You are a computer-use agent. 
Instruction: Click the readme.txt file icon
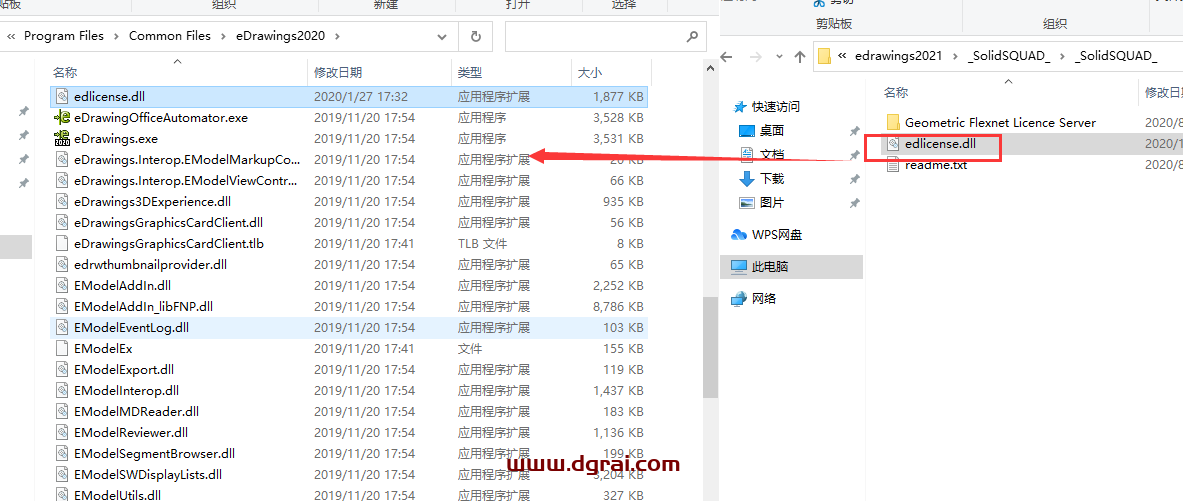pos(893,165)
